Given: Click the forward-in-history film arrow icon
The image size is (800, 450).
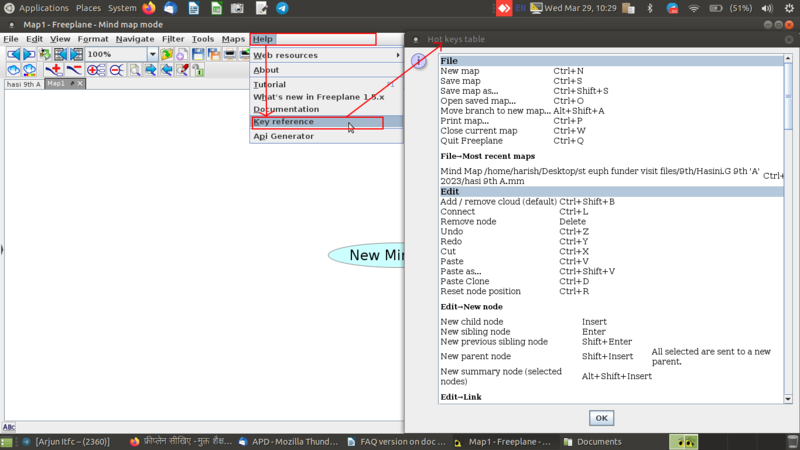Looking at the screenshot, I should click(x=77, y=54).
